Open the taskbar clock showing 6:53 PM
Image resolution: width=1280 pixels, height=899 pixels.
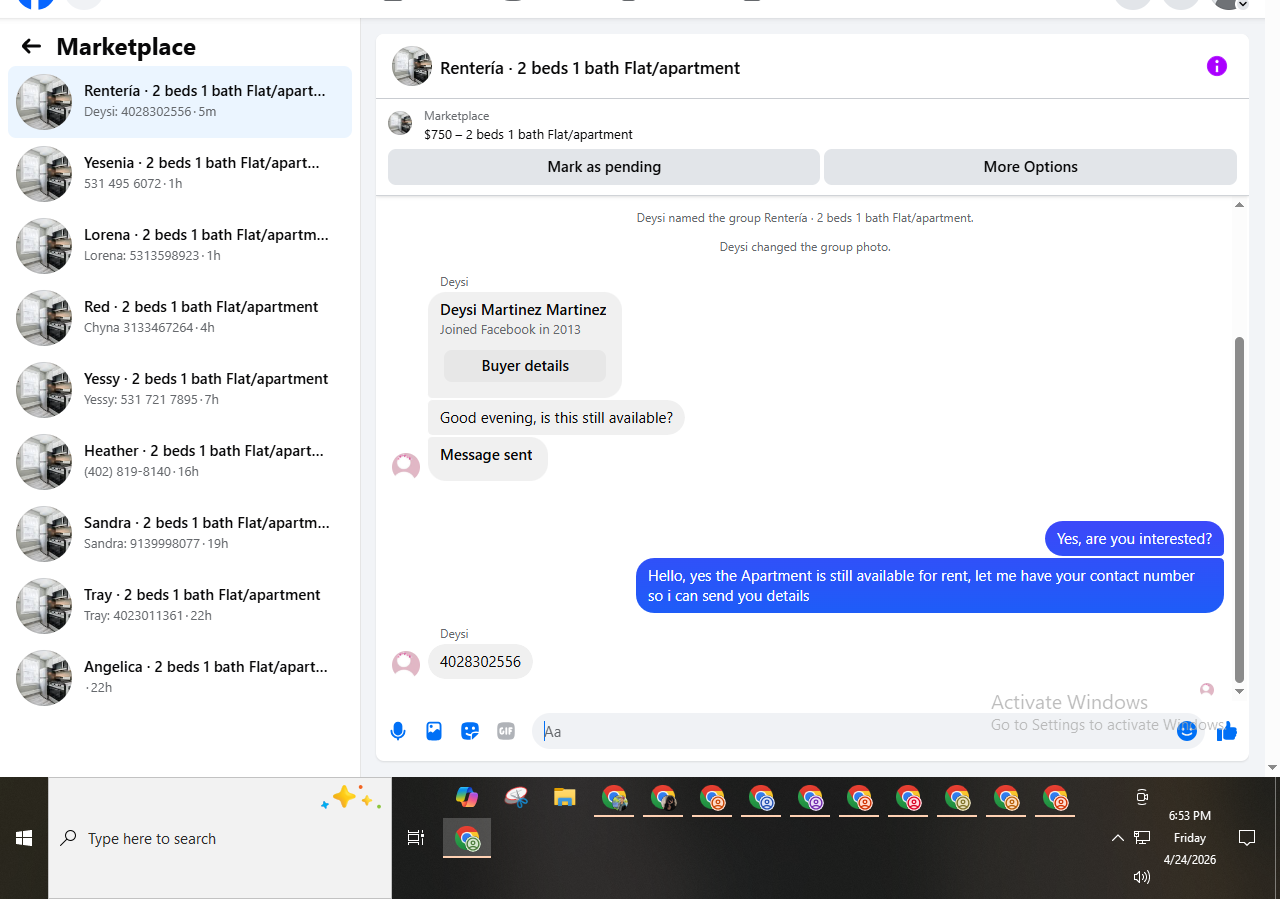point(1190,838)
